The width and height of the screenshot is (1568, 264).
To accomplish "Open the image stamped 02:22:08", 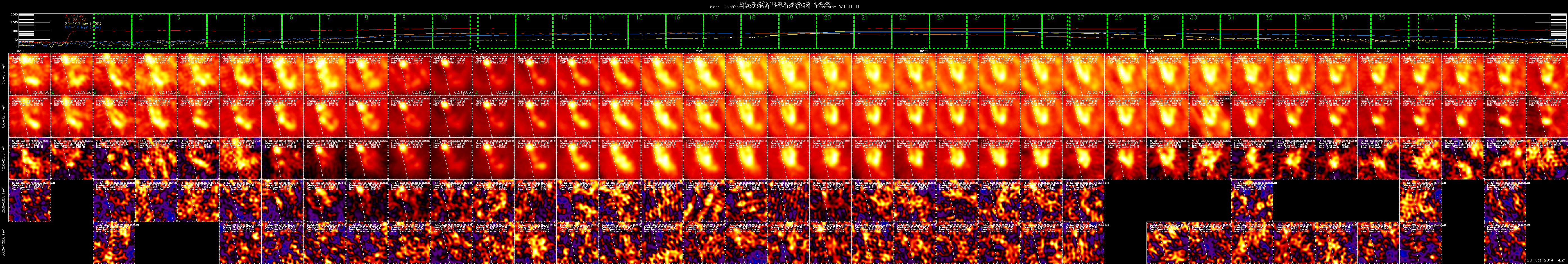I will (x=578, y=75).
